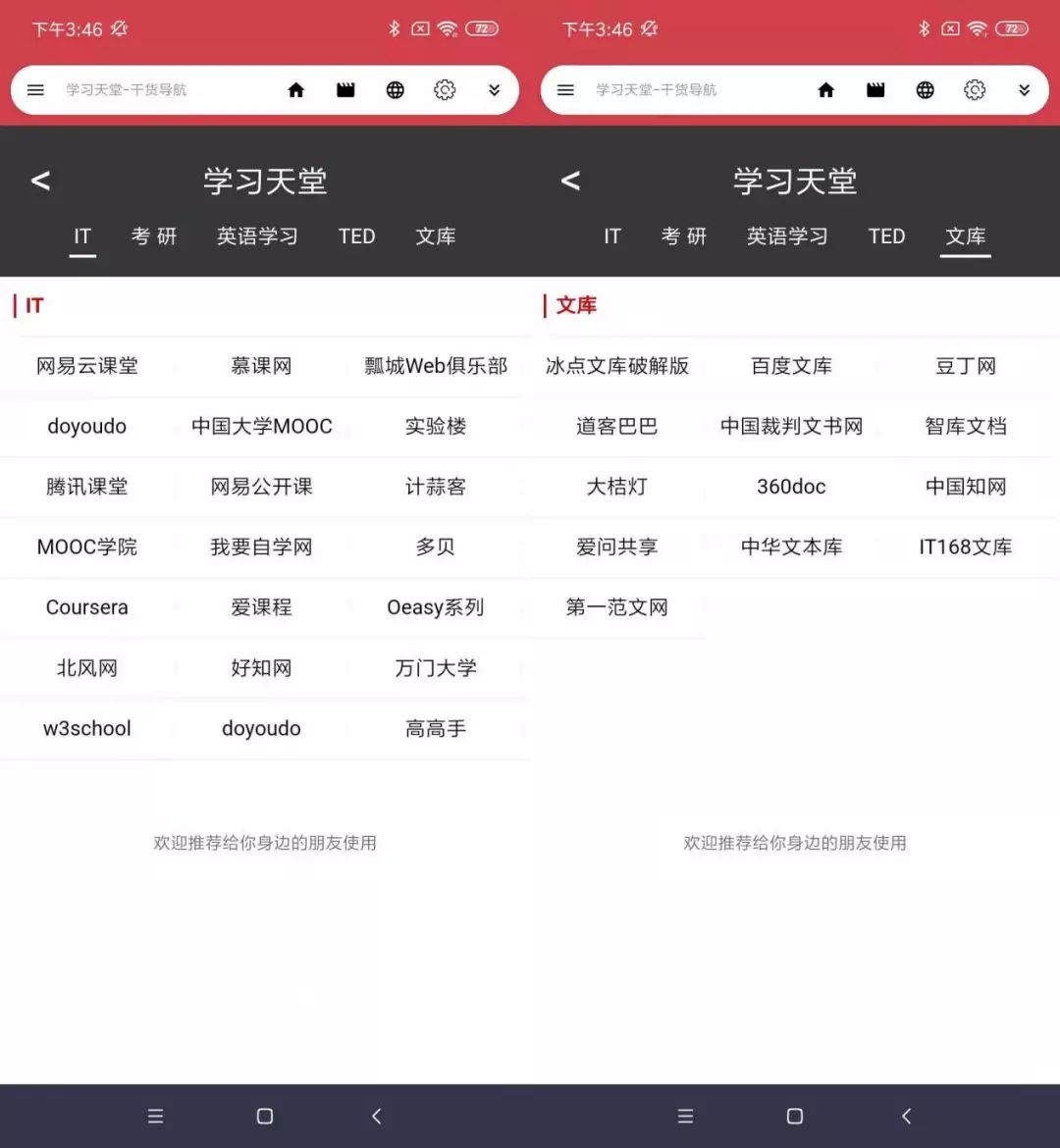Open settings gear in the left browser bar

(x=445, y=90)
